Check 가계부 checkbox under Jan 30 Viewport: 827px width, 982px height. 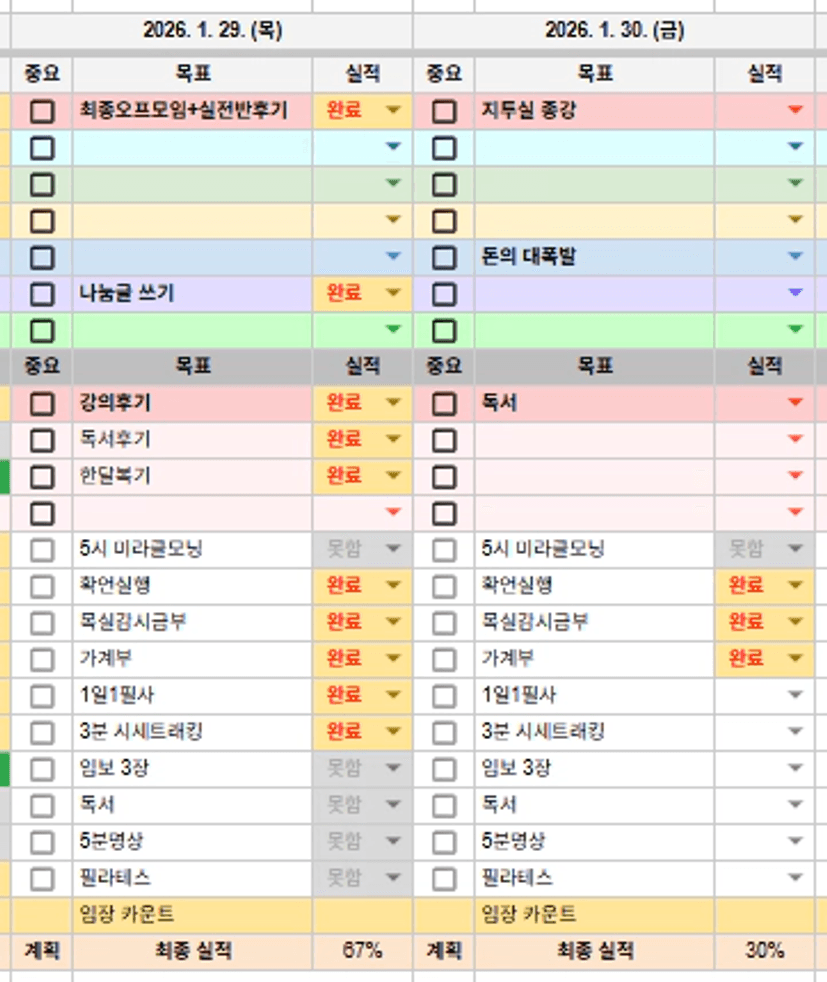[444, 659]
